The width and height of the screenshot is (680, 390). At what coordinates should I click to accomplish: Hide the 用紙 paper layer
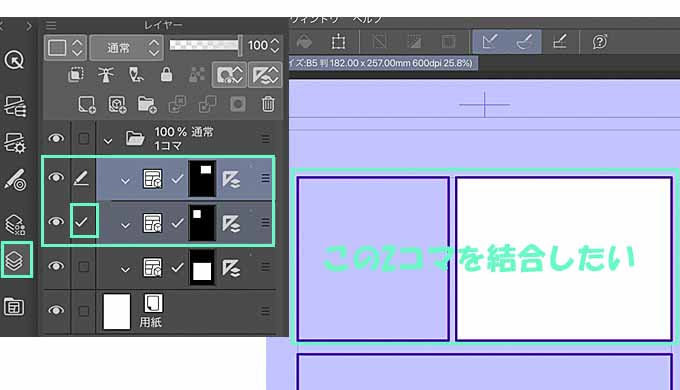56,311
